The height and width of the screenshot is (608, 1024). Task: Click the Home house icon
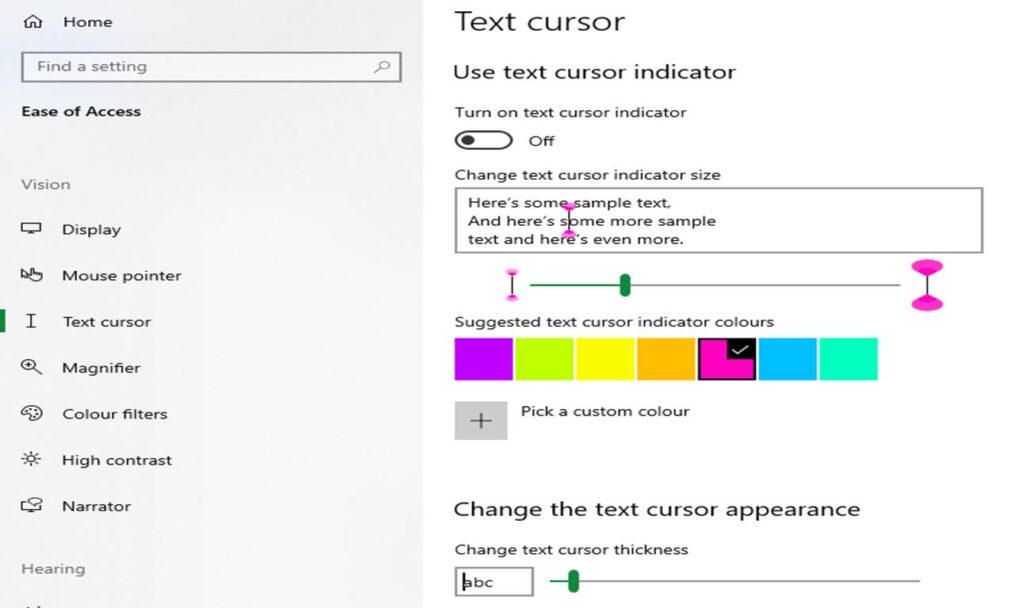pos(36,20)
